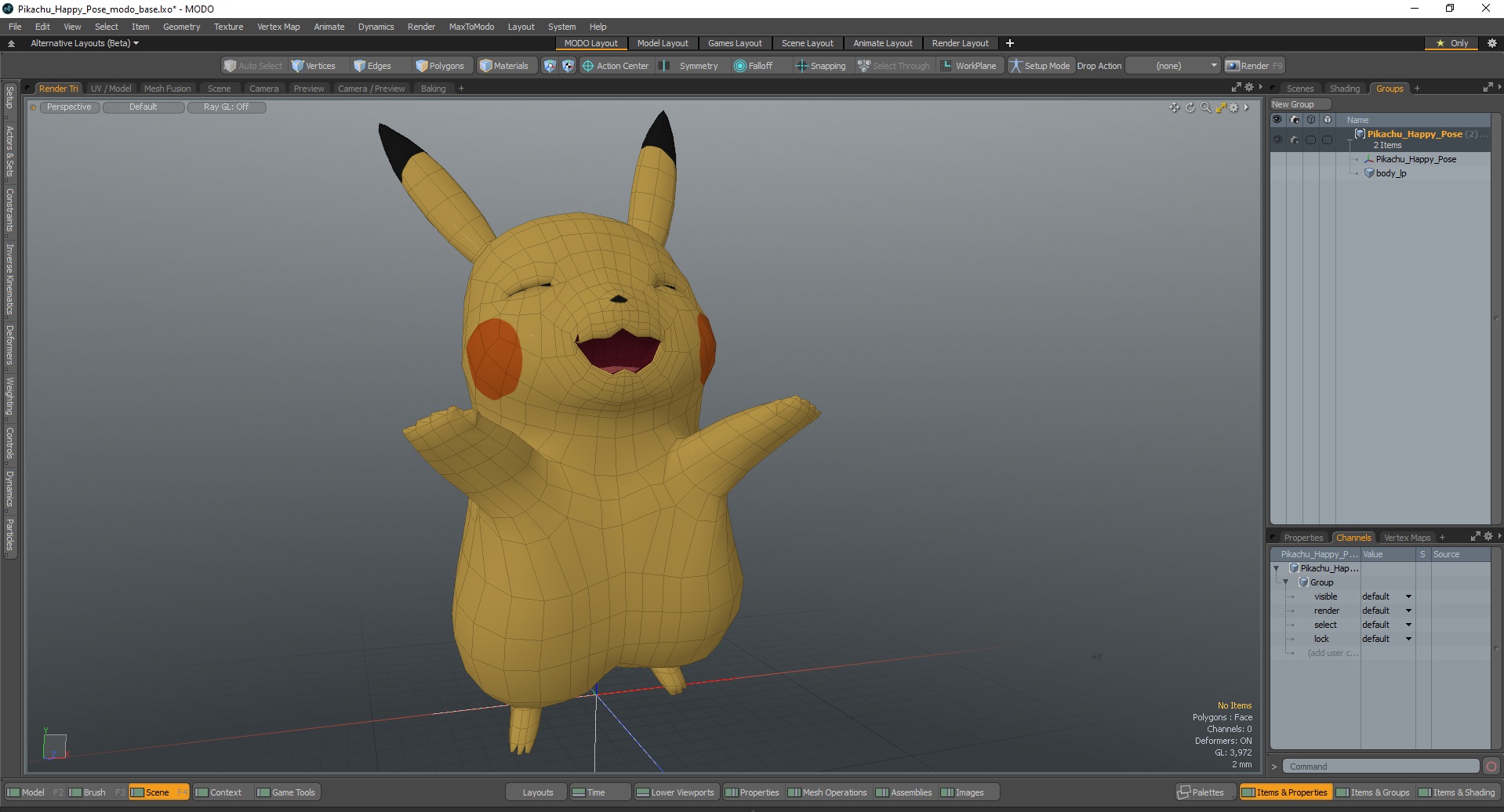Add a new layout with plus icon

click(x=1010, y=43)
